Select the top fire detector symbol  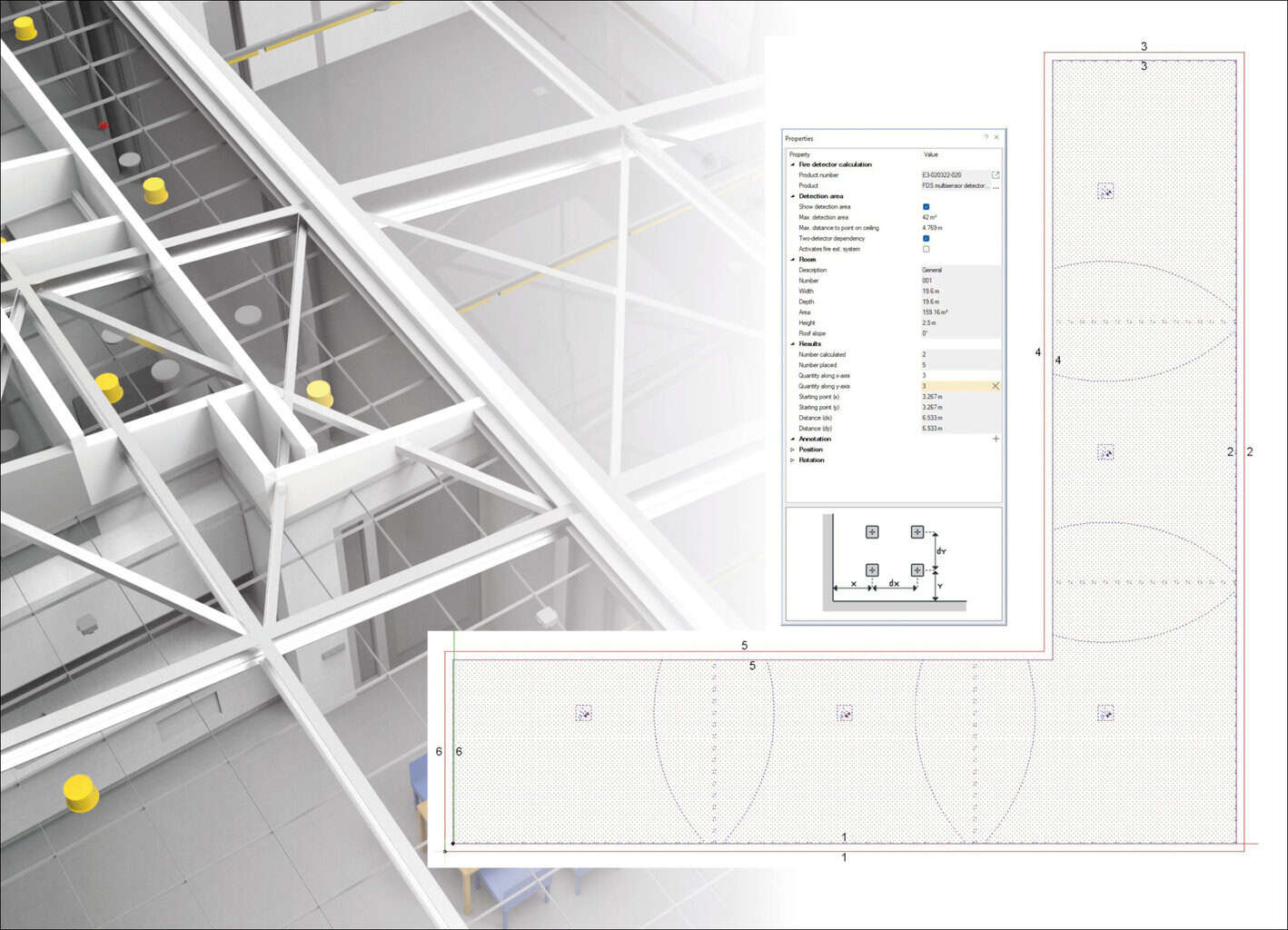click(1105, 191)
